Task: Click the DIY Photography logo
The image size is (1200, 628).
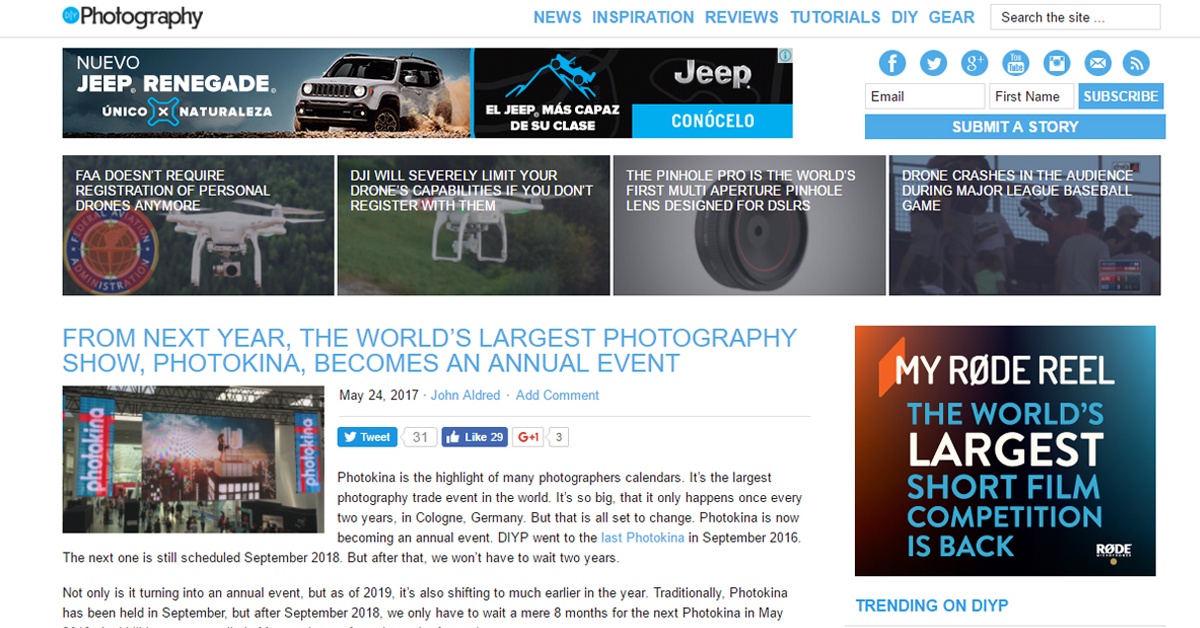Action: (132, 17)
